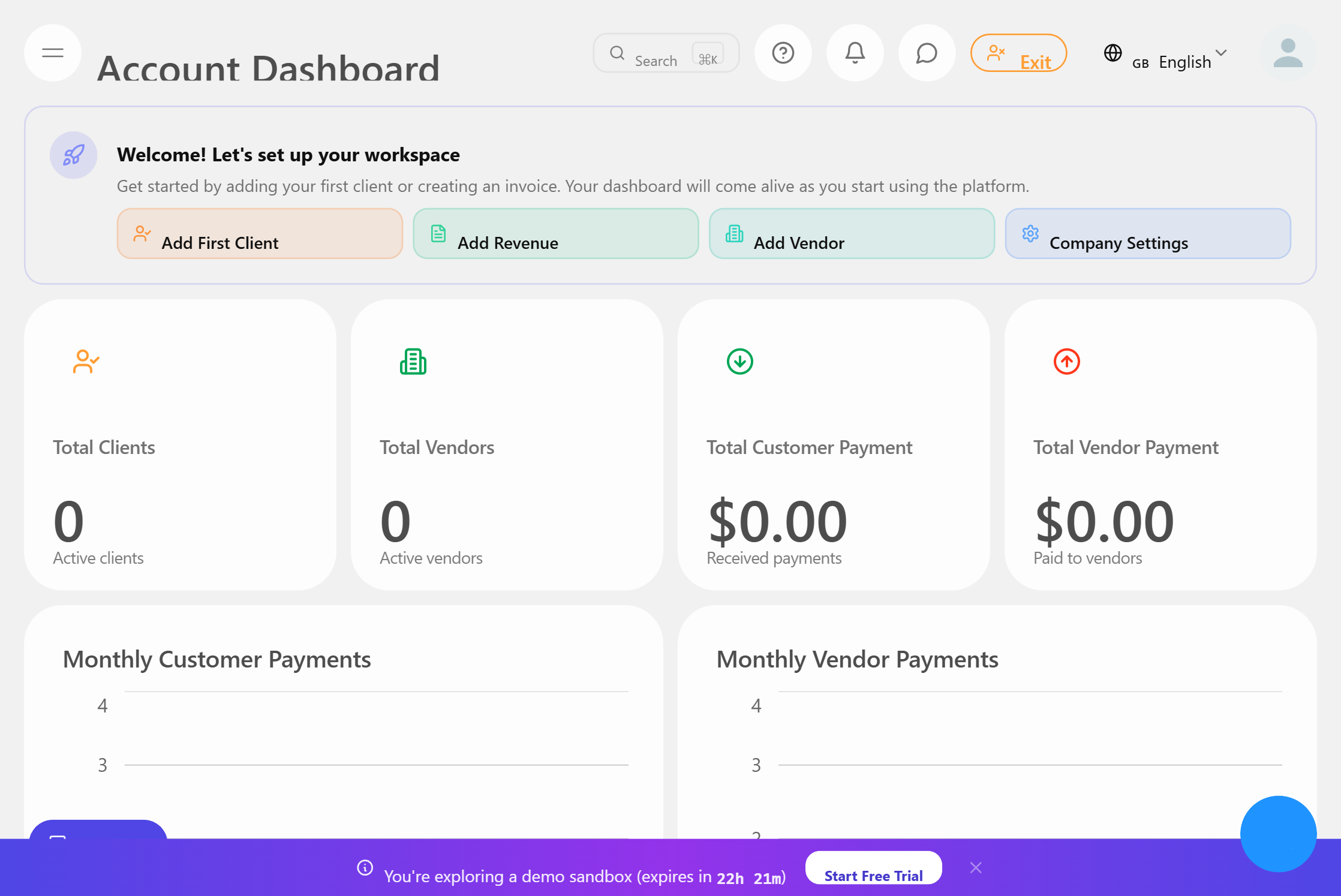The width and height of the screenshot is (1341, 896).
Task: Click the rocket icon in the welcome banner
Action: click(x=73, y=155)
